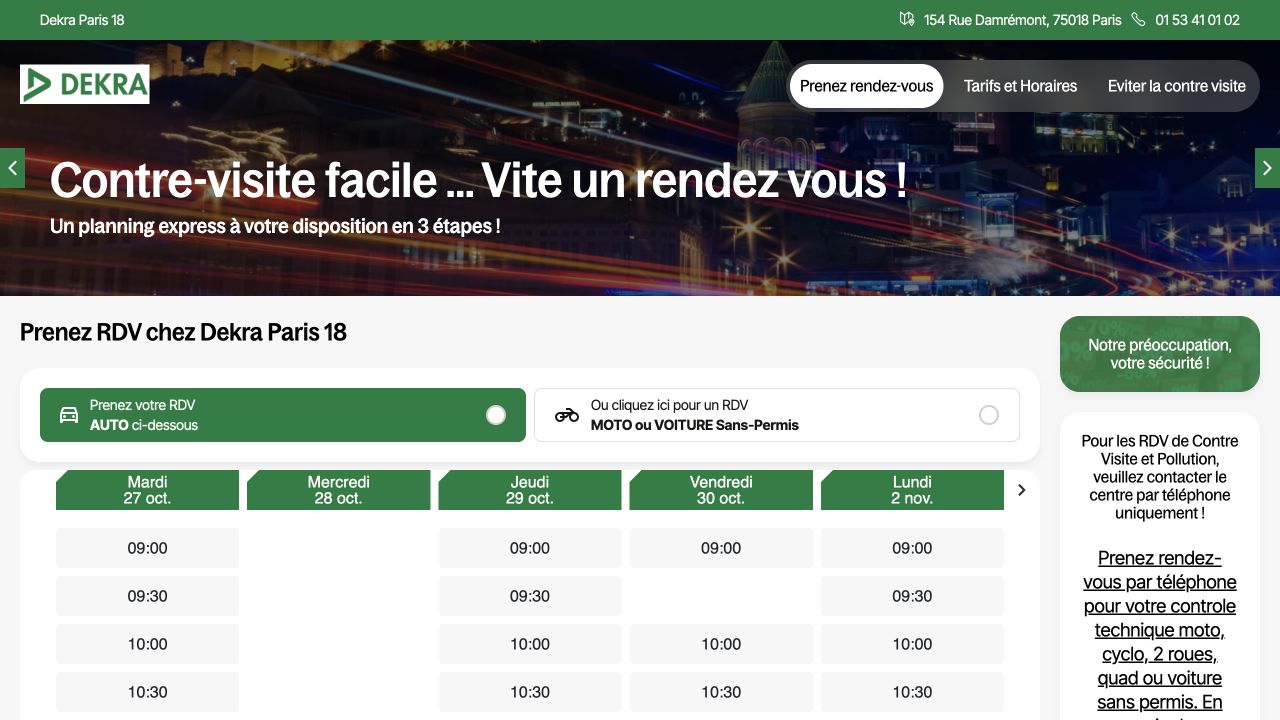1280x720 pixels.
Task: Click the Vendredi 30 oct. column header
Action: tap(721, 490)
